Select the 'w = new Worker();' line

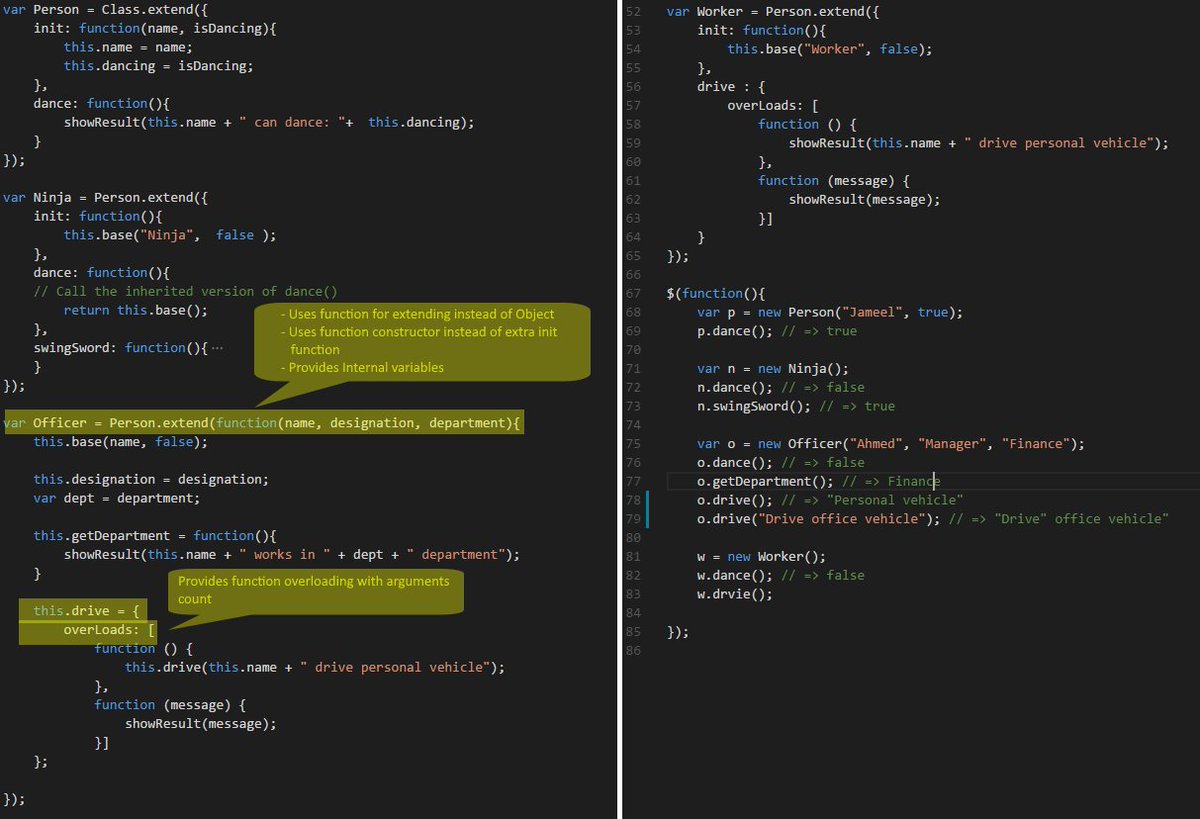762,556
